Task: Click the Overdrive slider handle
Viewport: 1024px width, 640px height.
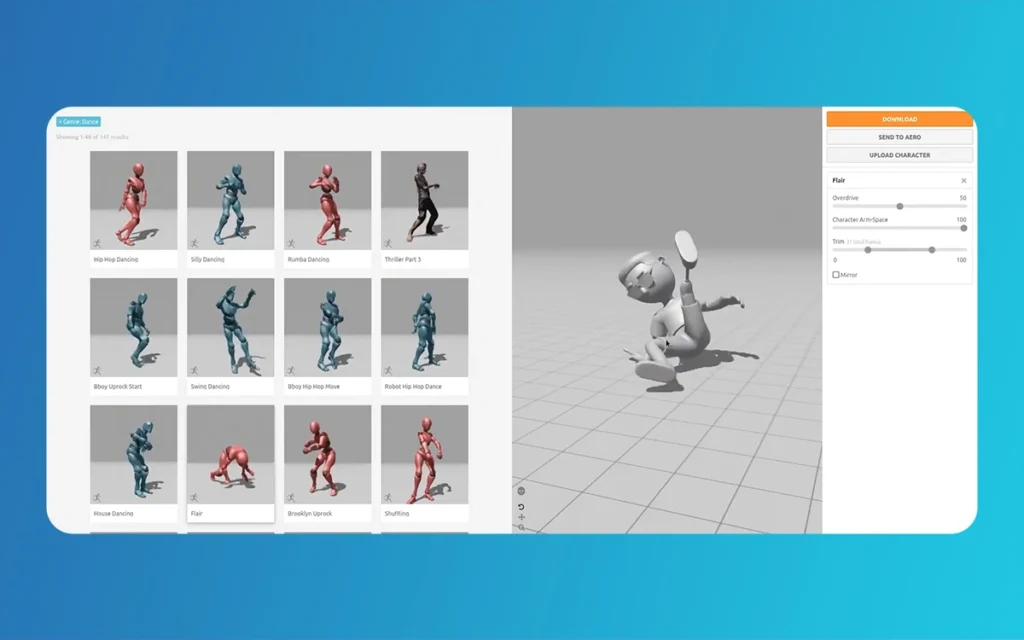Action: 900,206
